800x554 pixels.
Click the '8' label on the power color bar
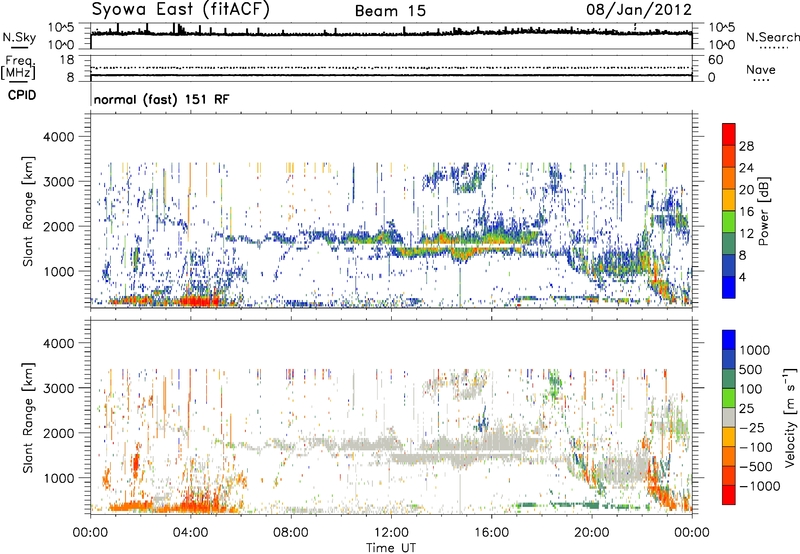[743, 255]
